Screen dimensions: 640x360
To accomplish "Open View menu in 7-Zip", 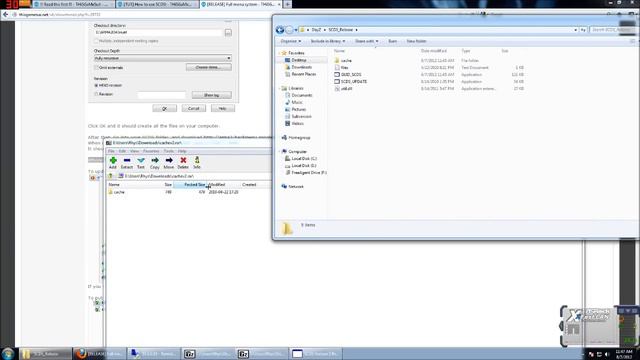I will pos(134,151).
